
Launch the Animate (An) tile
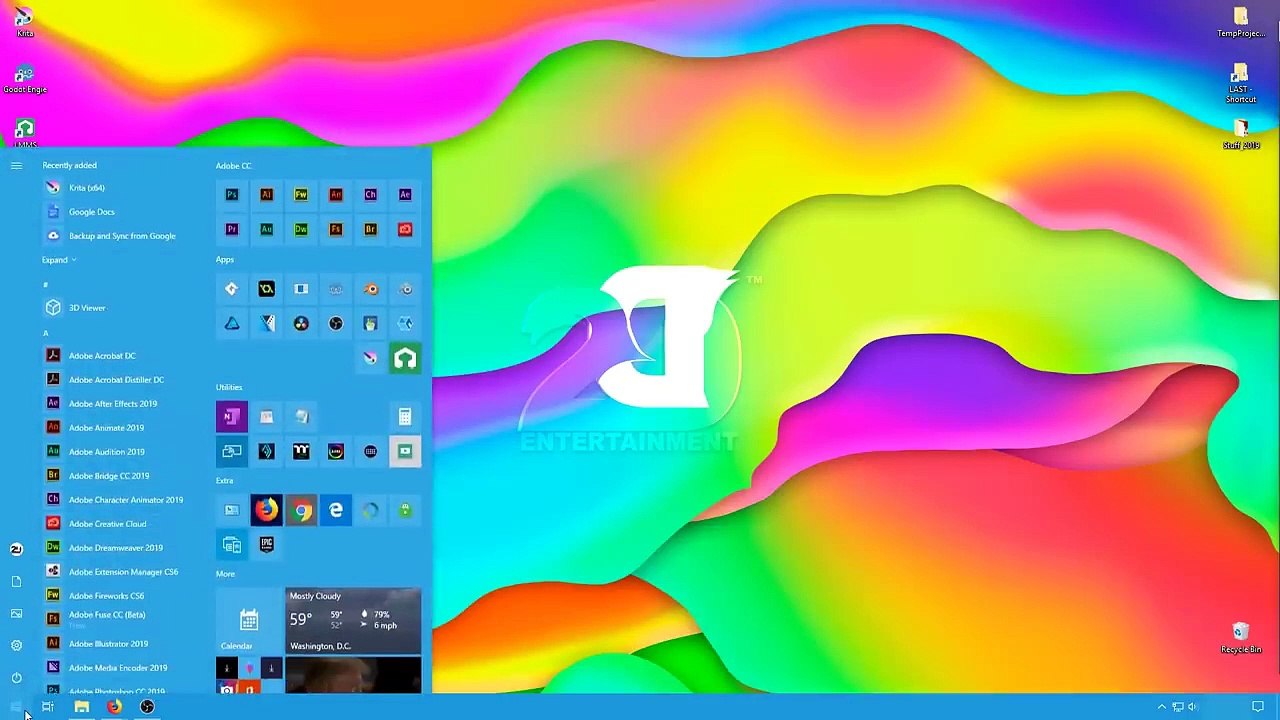[336, 194]
